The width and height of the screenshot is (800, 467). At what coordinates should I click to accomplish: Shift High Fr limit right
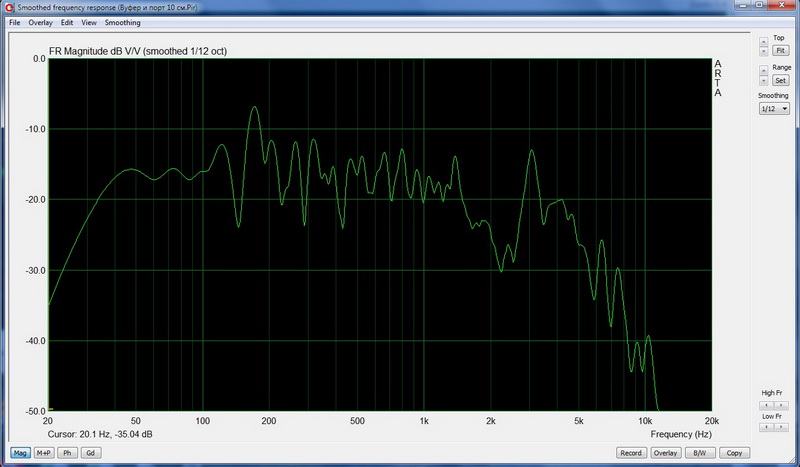pos(781,406)
